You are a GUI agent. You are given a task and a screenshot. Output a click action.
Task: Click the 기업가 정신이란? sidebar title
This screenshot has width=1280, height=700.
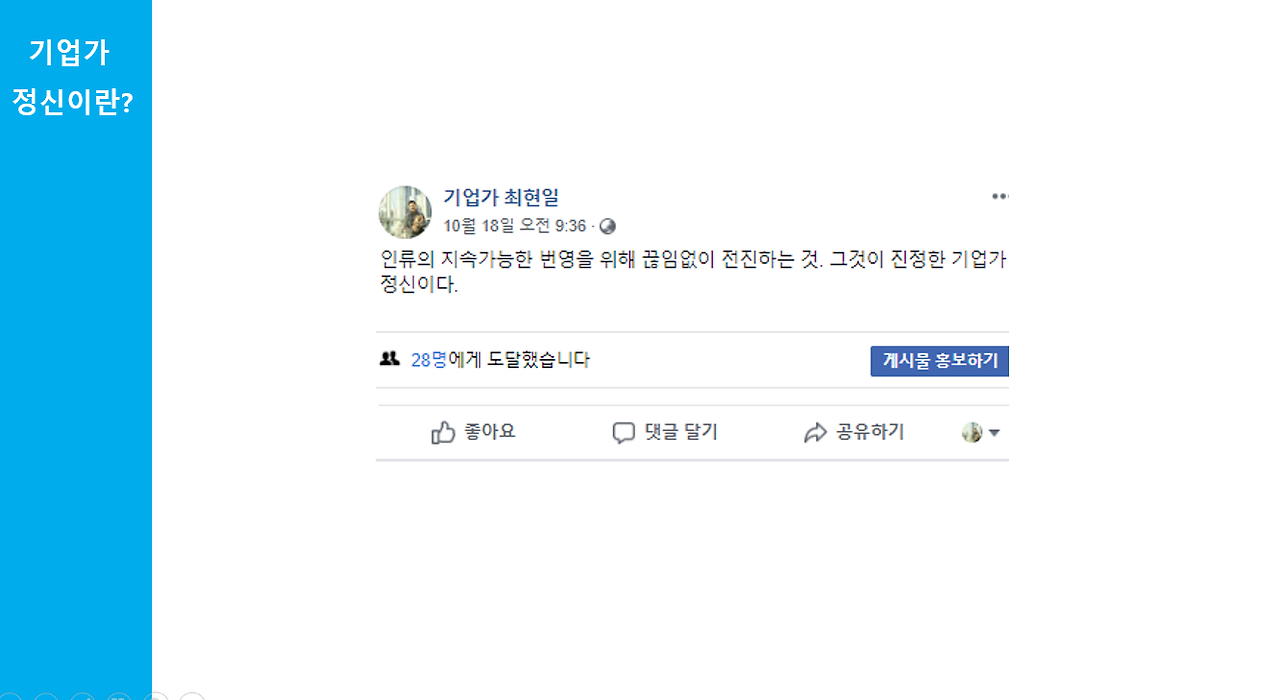(x=72, y=73)
